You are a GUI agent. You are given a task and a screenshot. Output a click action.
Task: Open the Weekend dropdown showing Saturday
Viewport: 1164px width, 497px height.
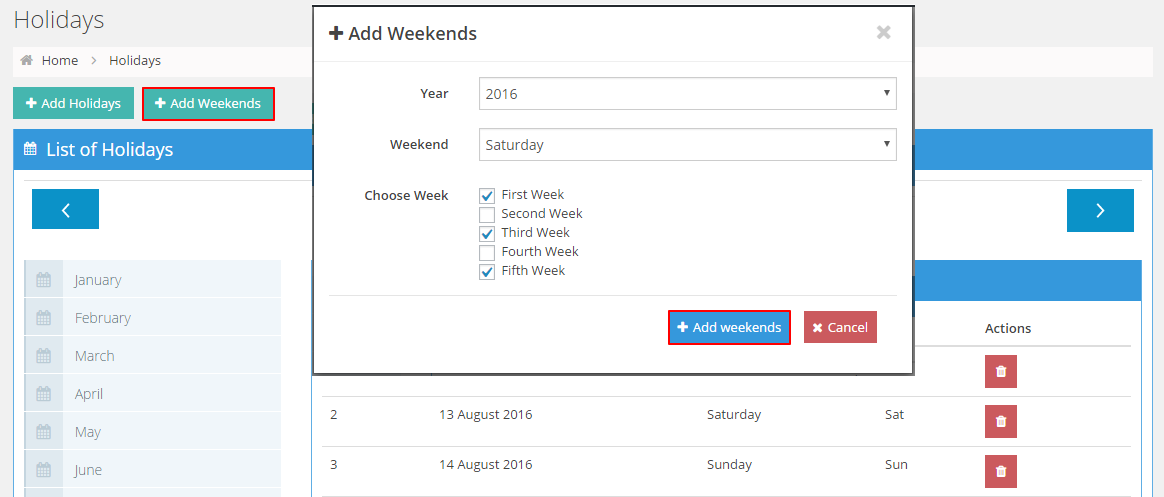point(687,145)
